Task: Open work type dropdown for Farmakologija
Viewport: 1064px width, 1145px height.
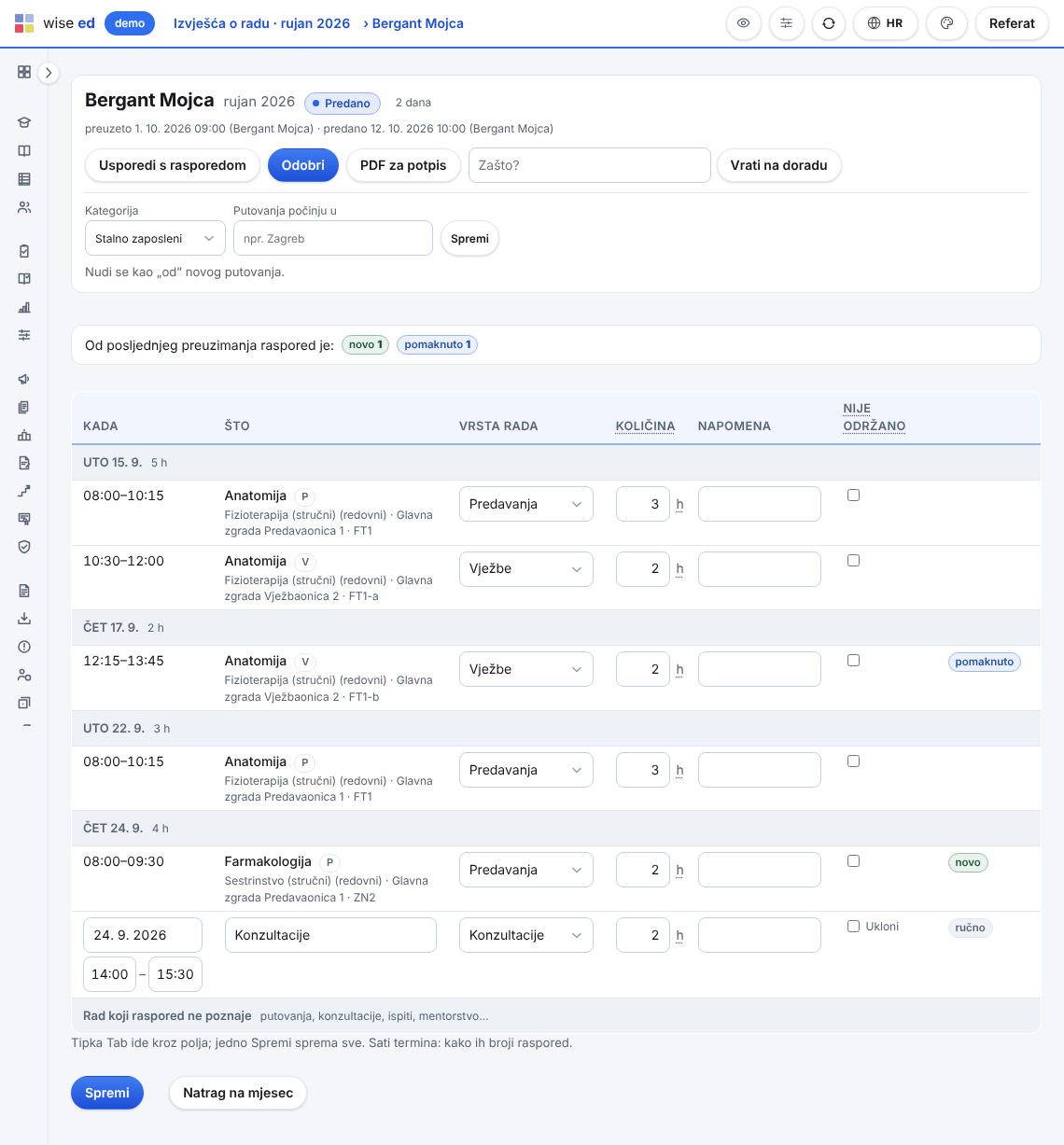Action: [x=526, y=870]
